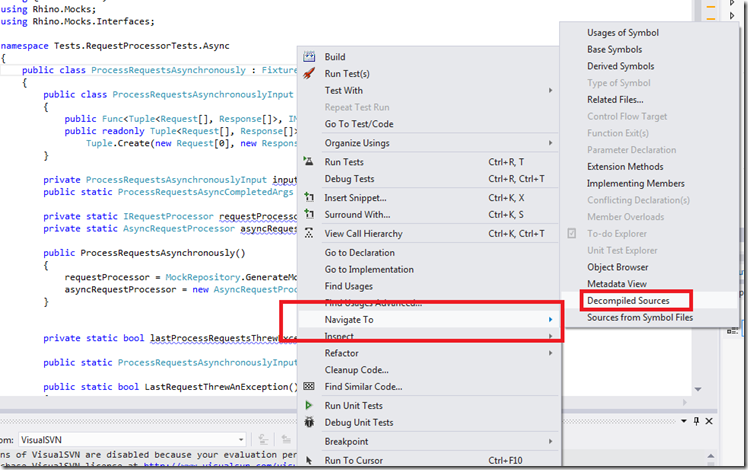748x470 pixels.
Task: Click the Insert Snippet icon
Action: pos(309,197)
